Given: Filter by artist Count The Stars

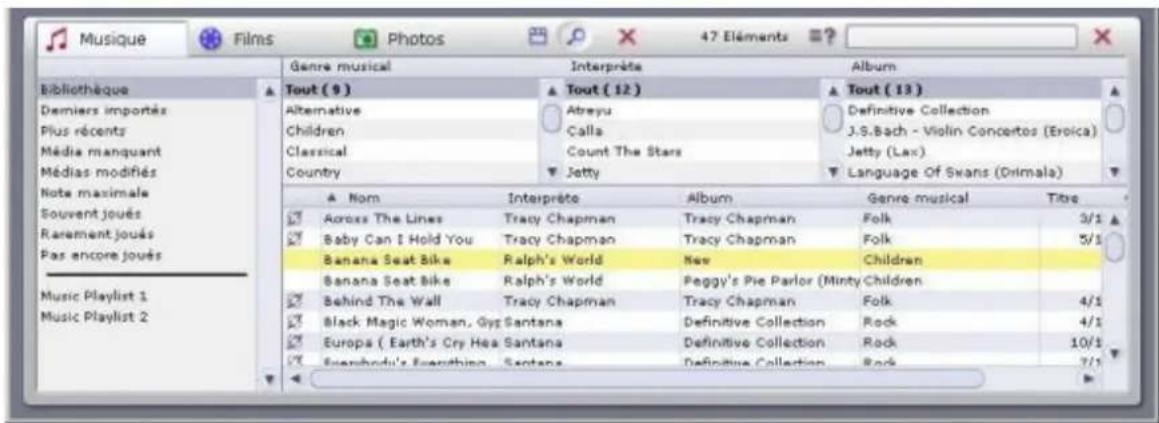Looking at the screenshot, I should tap(693, 152).
